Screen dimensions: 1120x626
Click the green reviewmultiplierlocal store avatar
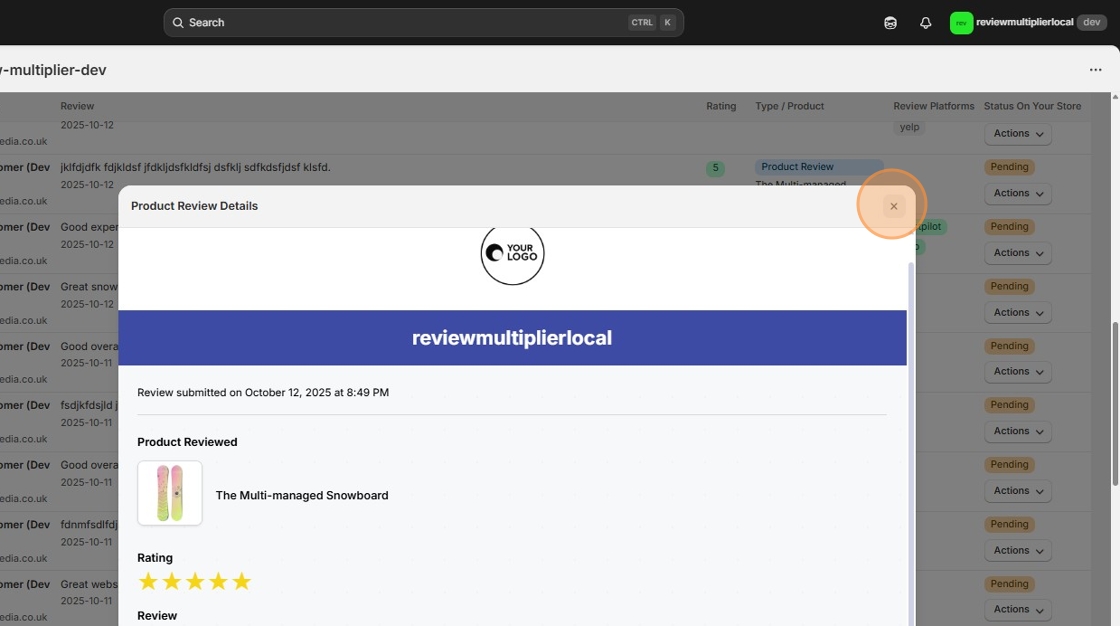click(961, 23)
